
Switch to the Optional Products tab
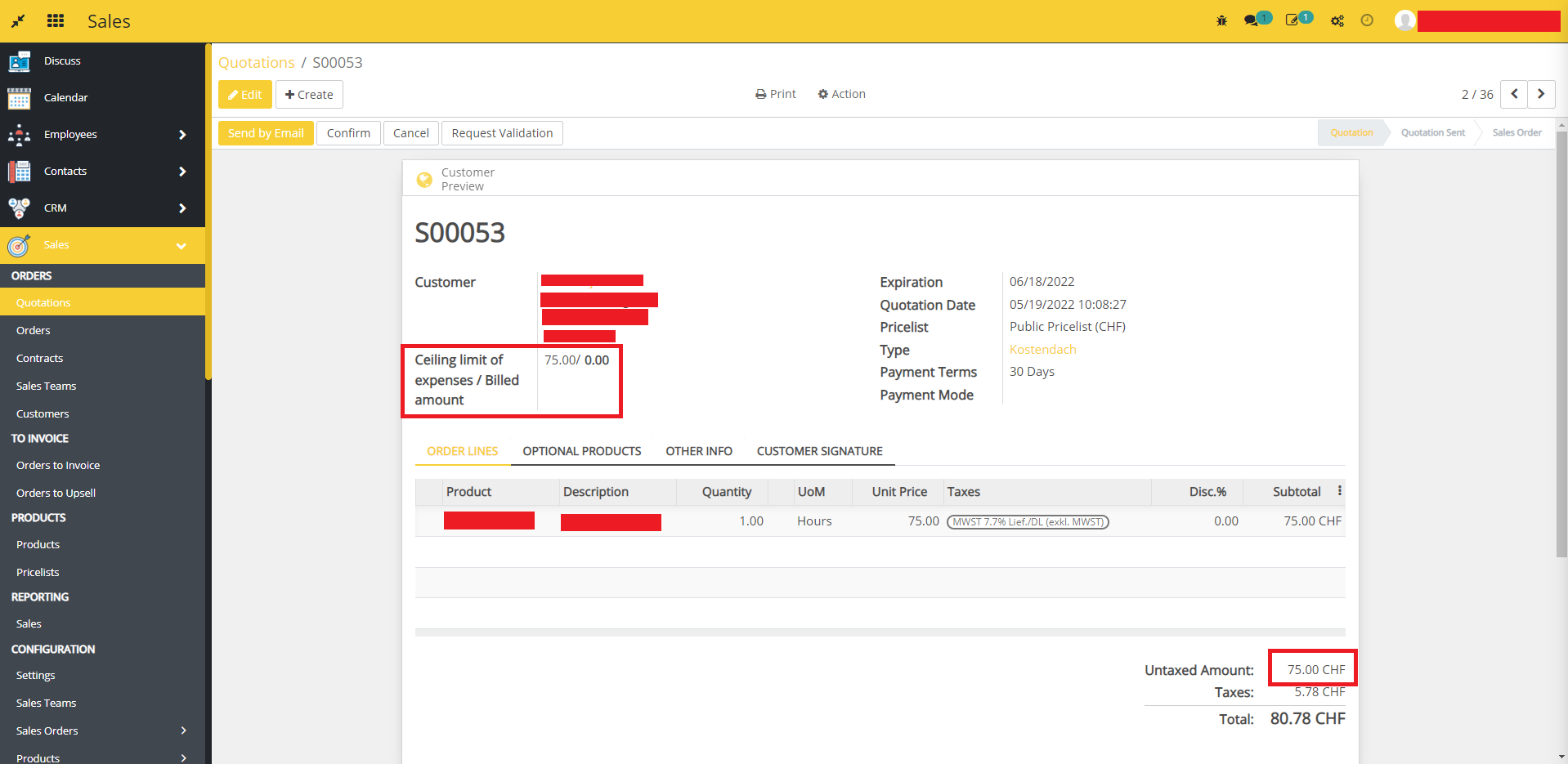pos(581,451)
